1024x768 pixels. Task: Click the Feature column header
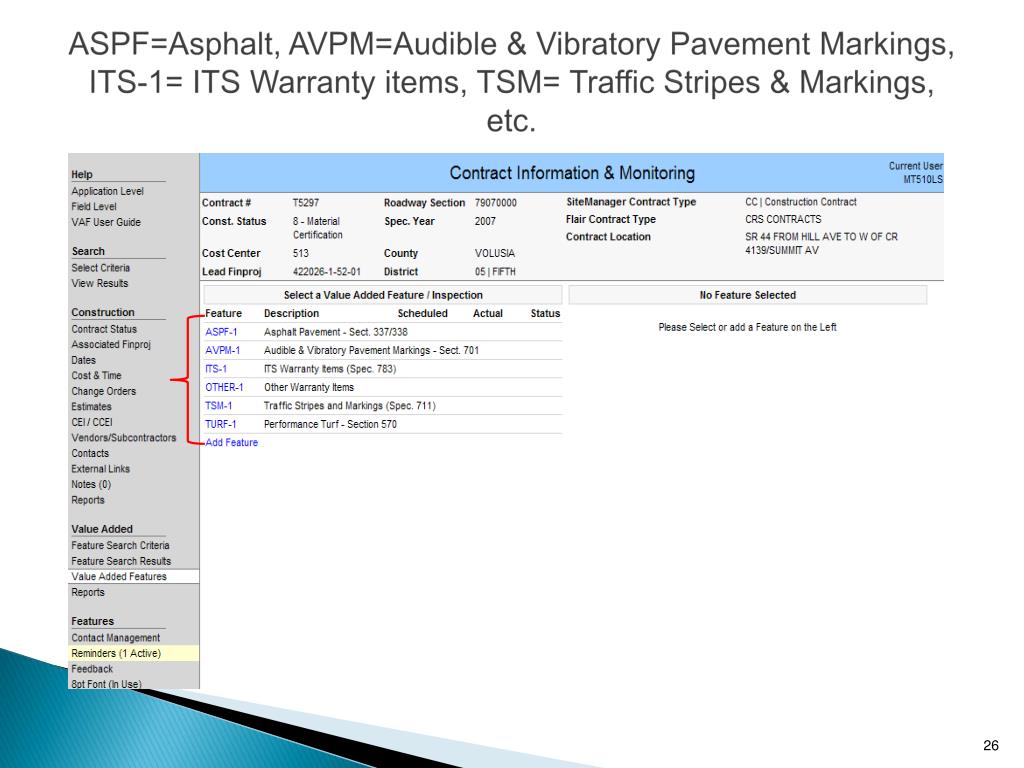tap(223, 313)
